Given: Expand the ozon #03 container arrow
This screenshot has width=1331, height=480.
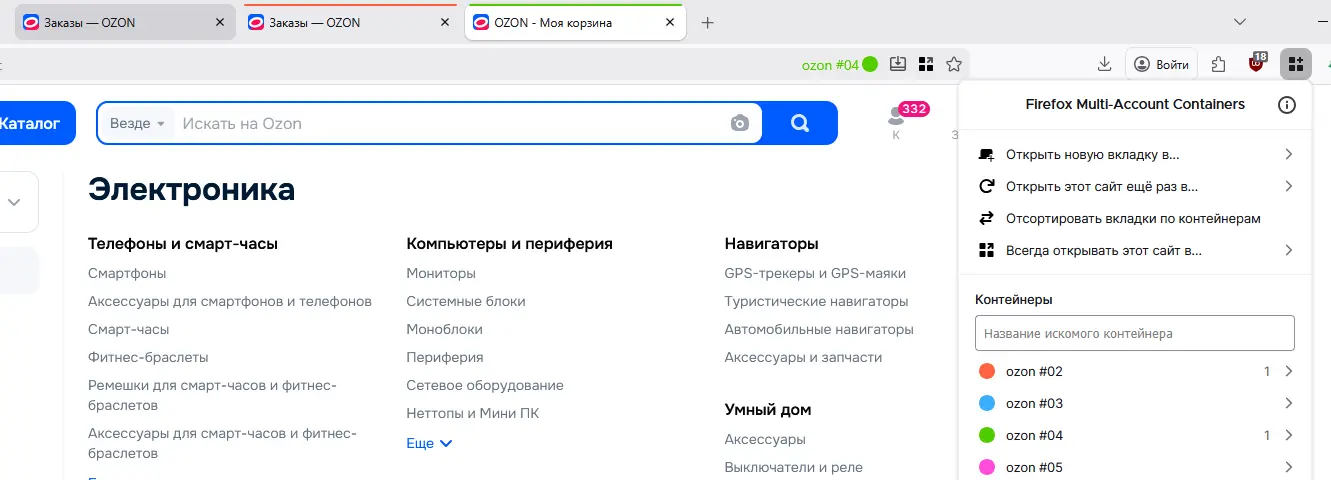Looking at the screenshot, I should coord(1289,403).
